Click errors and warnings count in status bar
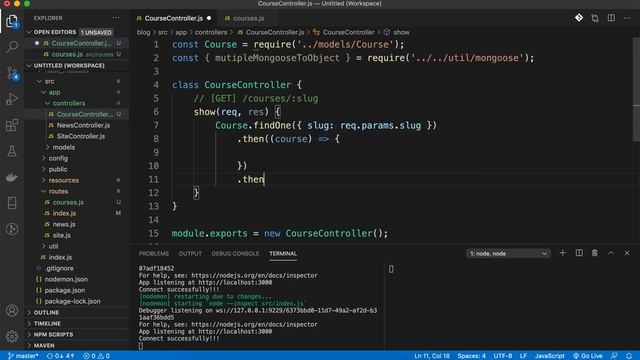Screen dimensions: 640x360 96,356
